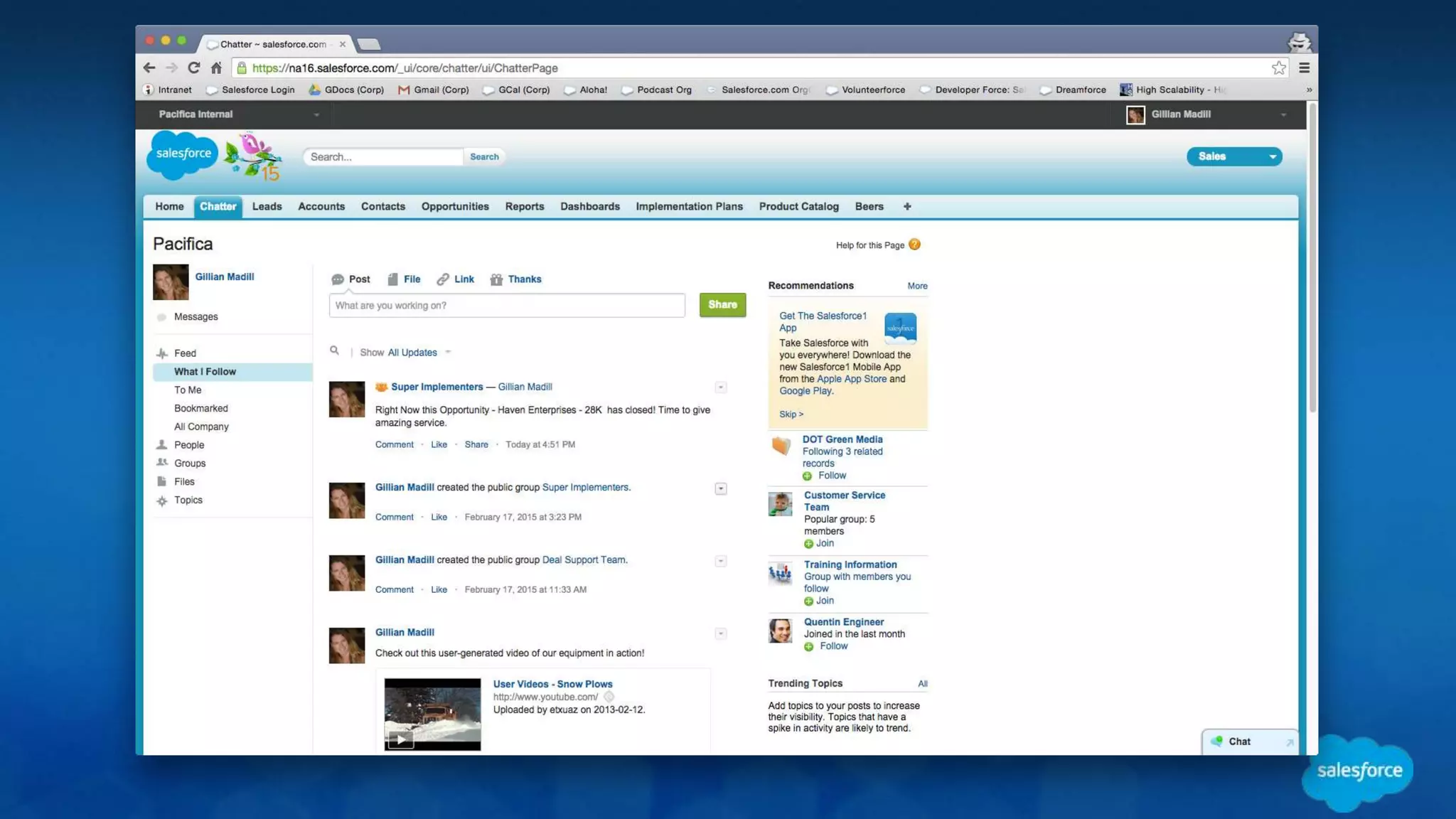
Task: Open post menu arrow for Super Implementers post
Action: (x=720, y=387)
